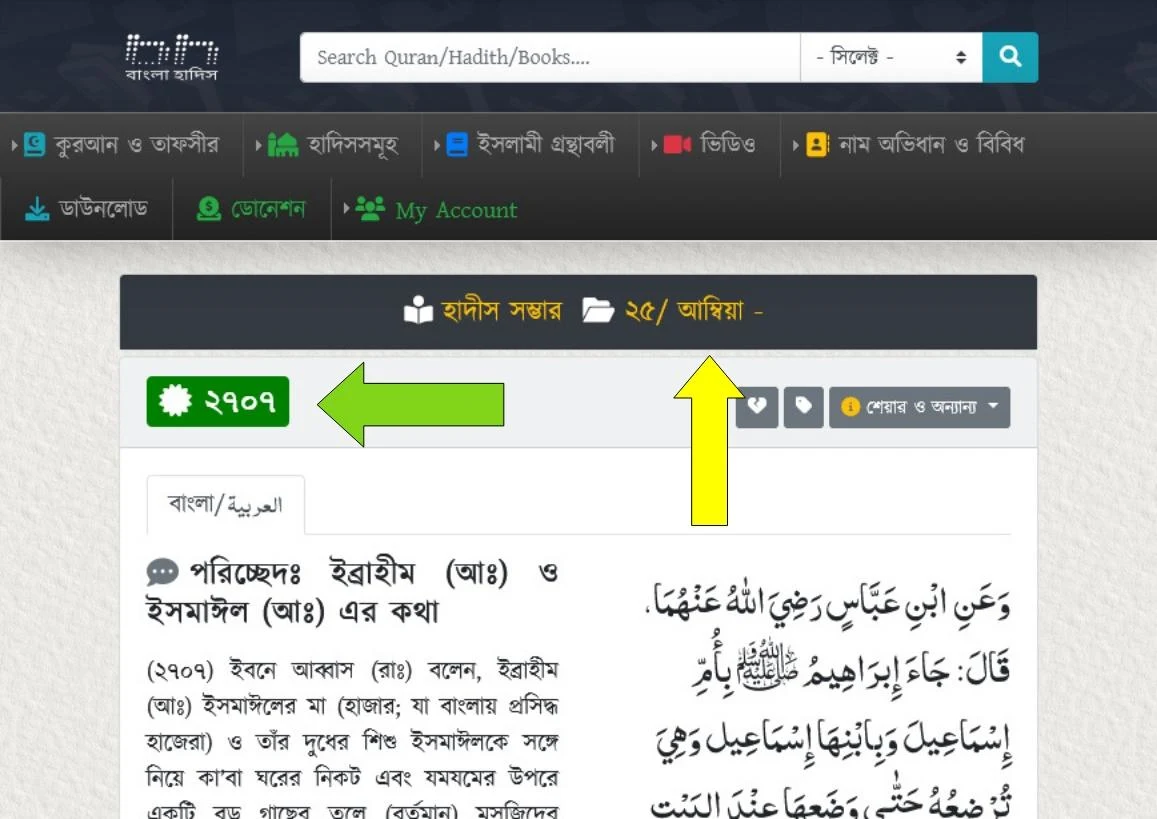Click the users group icon

[370, 209]
